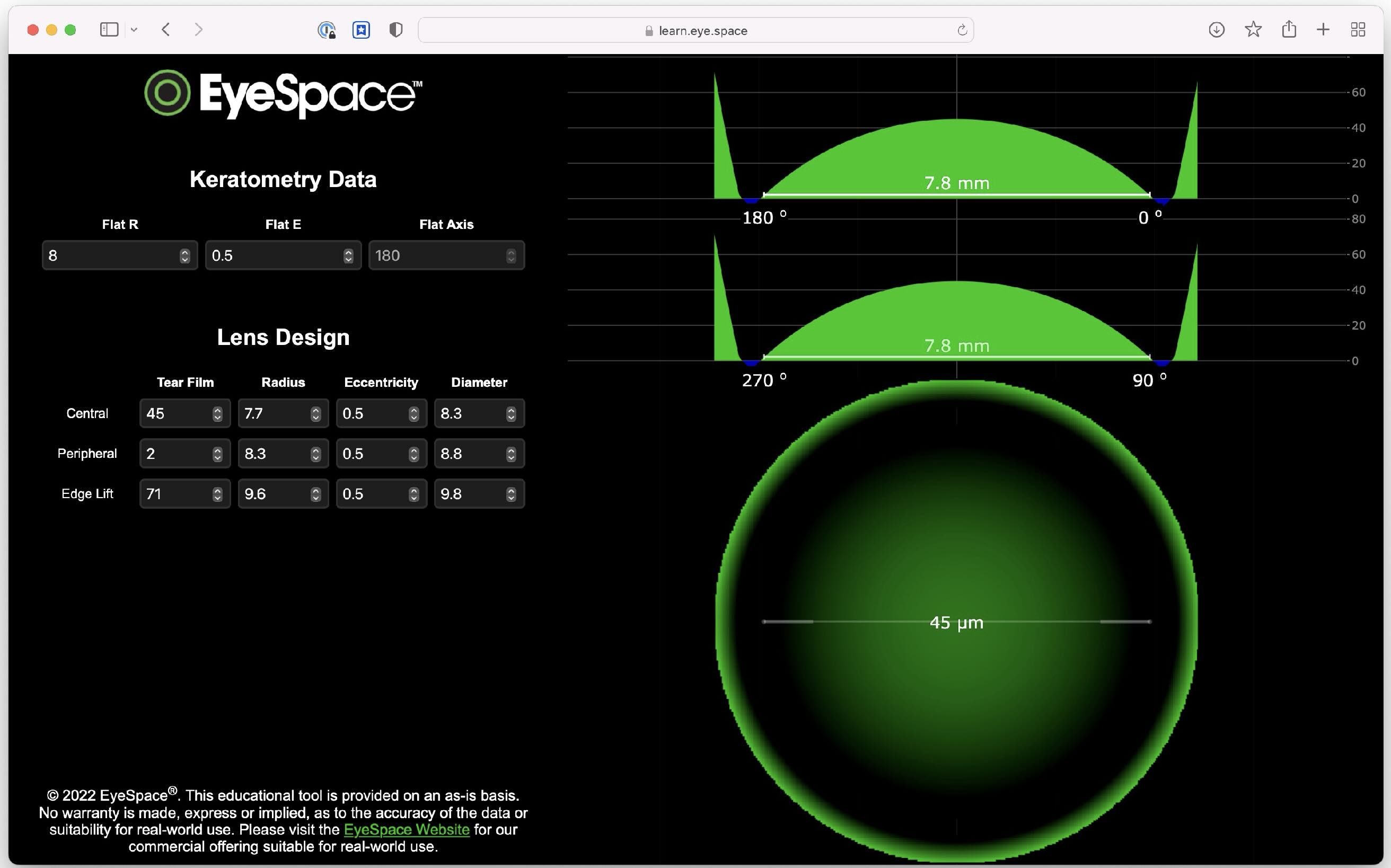1391x868 pixels.
Task: Close the Safari window with red button
Action: (x=33, y=30)
